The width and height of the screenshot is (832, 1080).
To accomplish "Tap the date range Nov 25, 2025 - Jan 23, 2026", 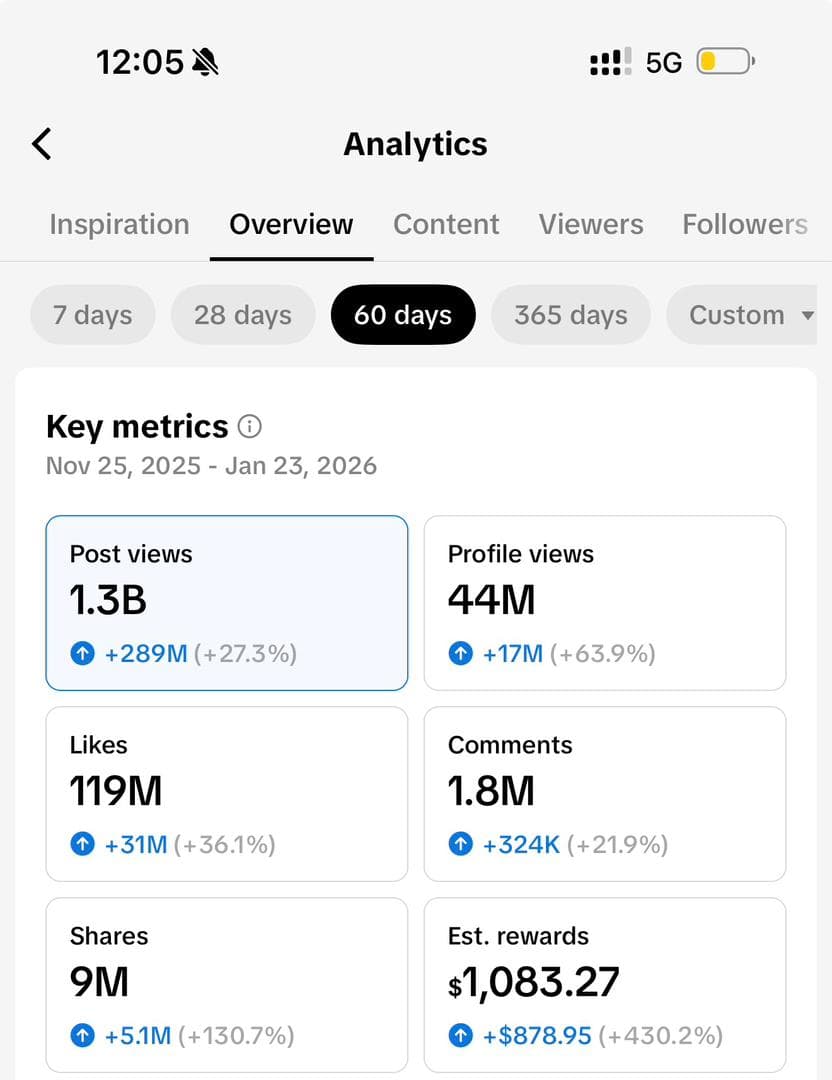I will click(x=211, y=466).
